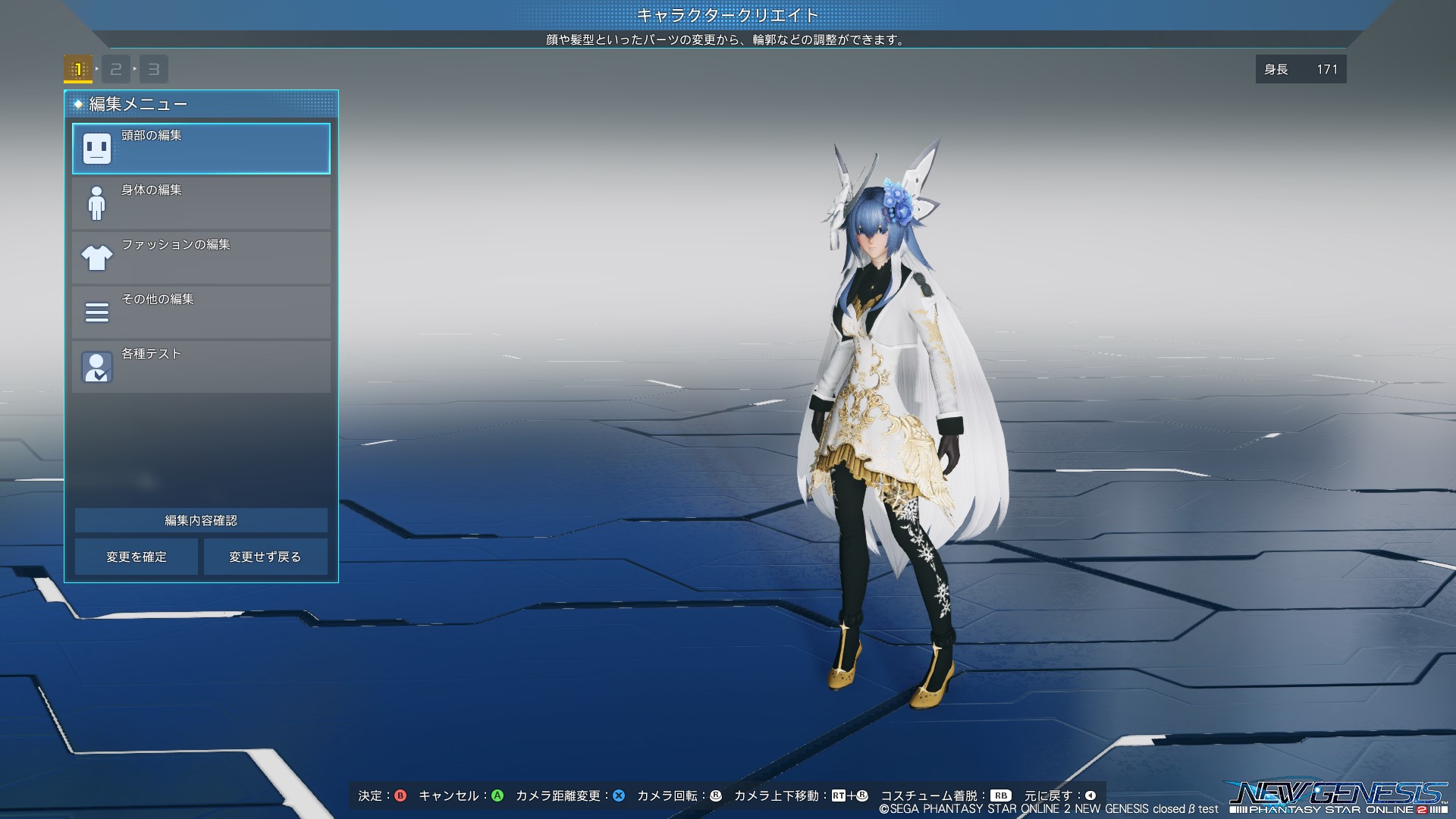Confirm changes with 変更を確定

pos(136,557)
